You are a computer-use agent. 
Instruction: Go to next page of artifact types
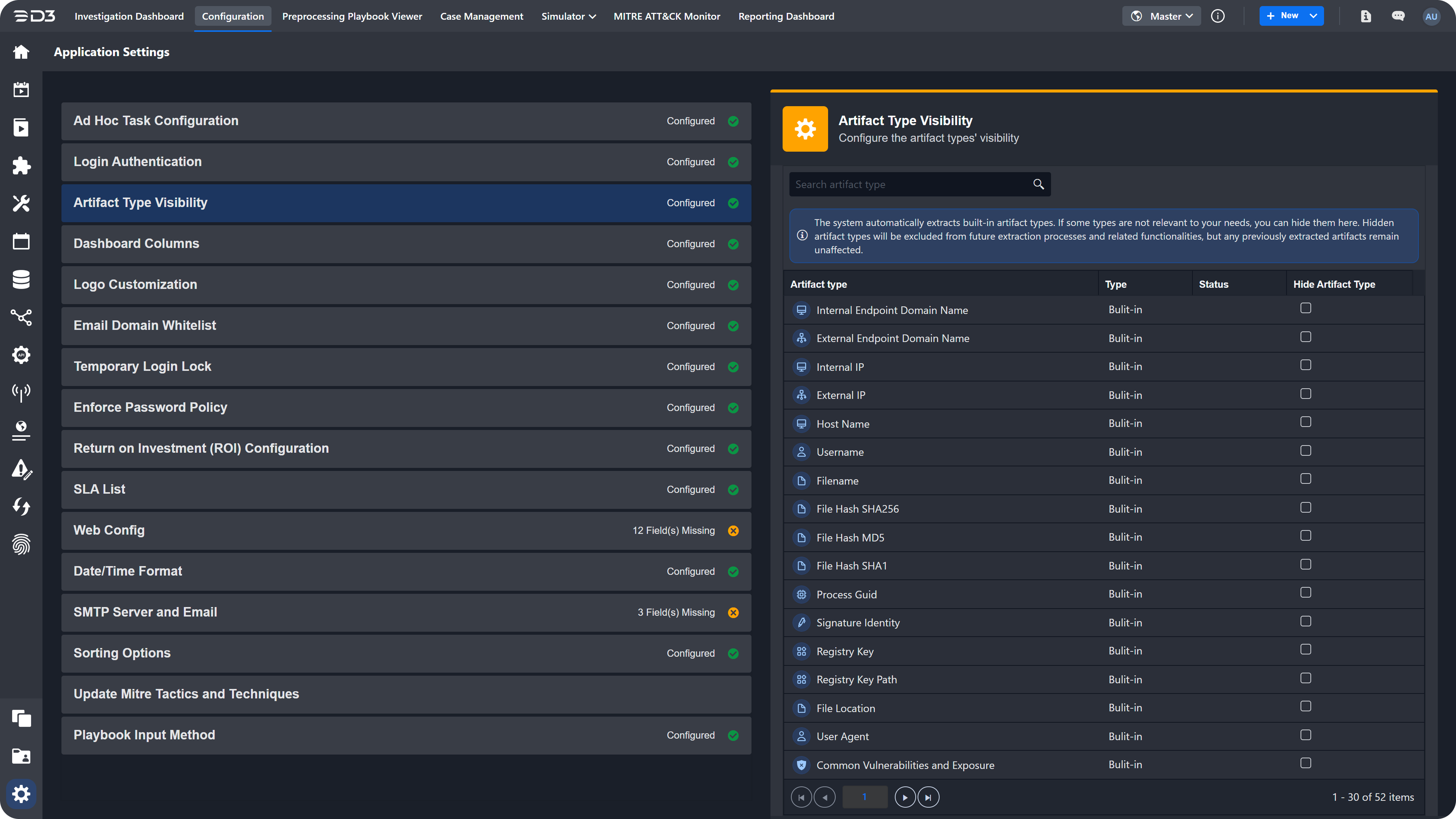(x=905, y=797)
